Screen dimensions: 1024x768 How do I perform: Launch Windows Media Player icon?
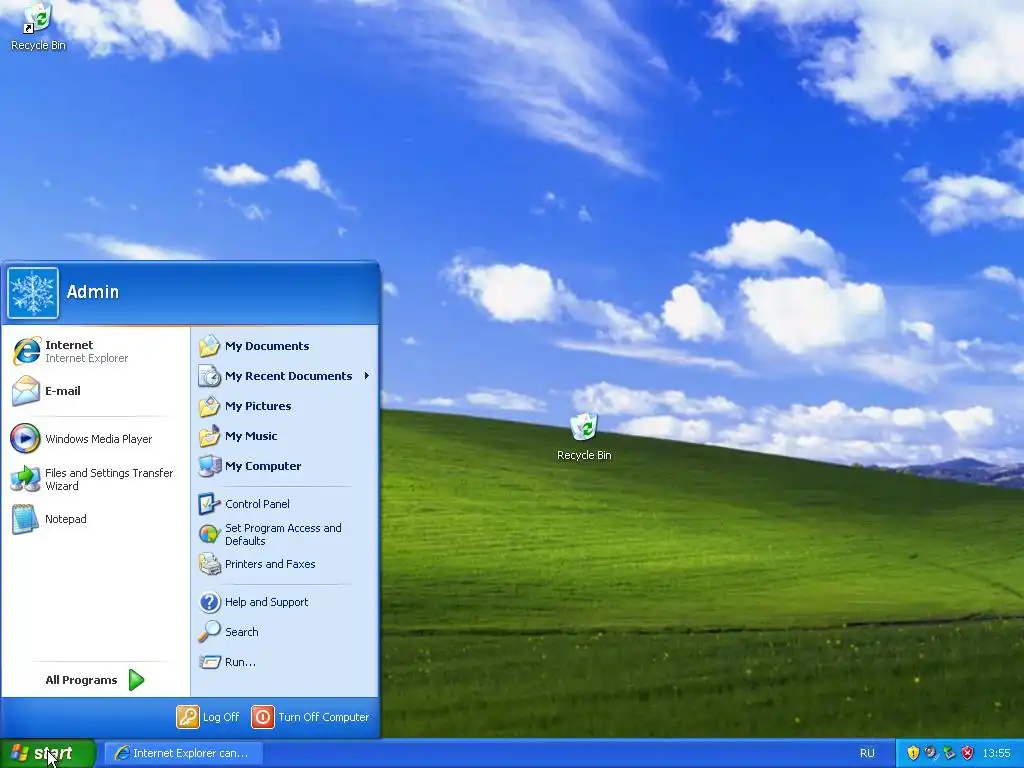(25, 438)
